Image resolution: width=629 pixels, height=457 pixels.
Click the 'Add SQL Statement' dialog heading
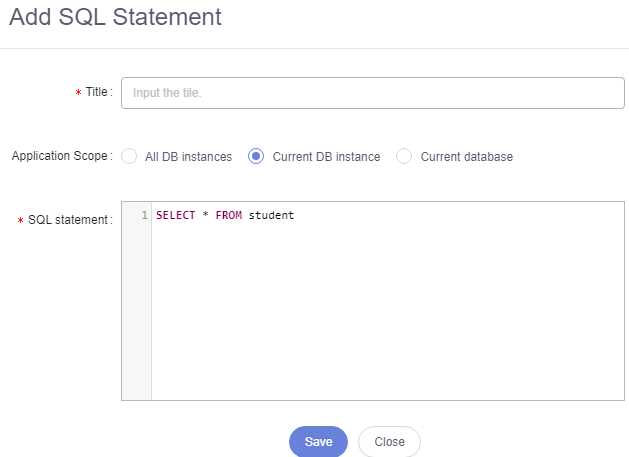tap(116, 17)
